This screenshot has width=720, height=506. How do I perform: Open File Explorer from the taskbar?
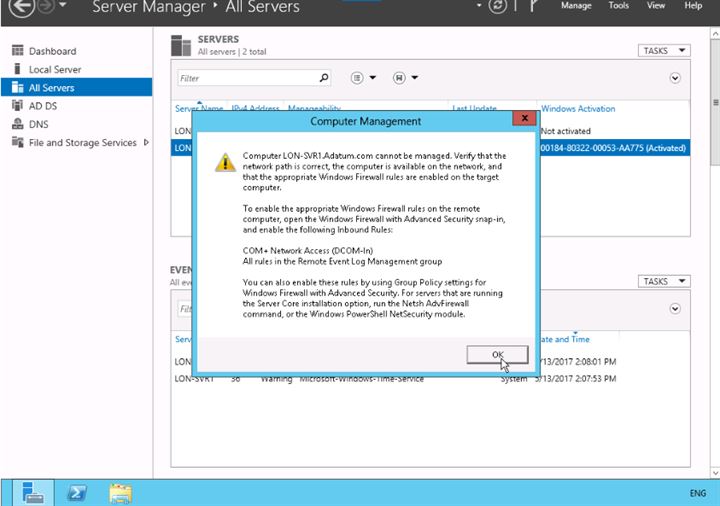click(120, 493)
